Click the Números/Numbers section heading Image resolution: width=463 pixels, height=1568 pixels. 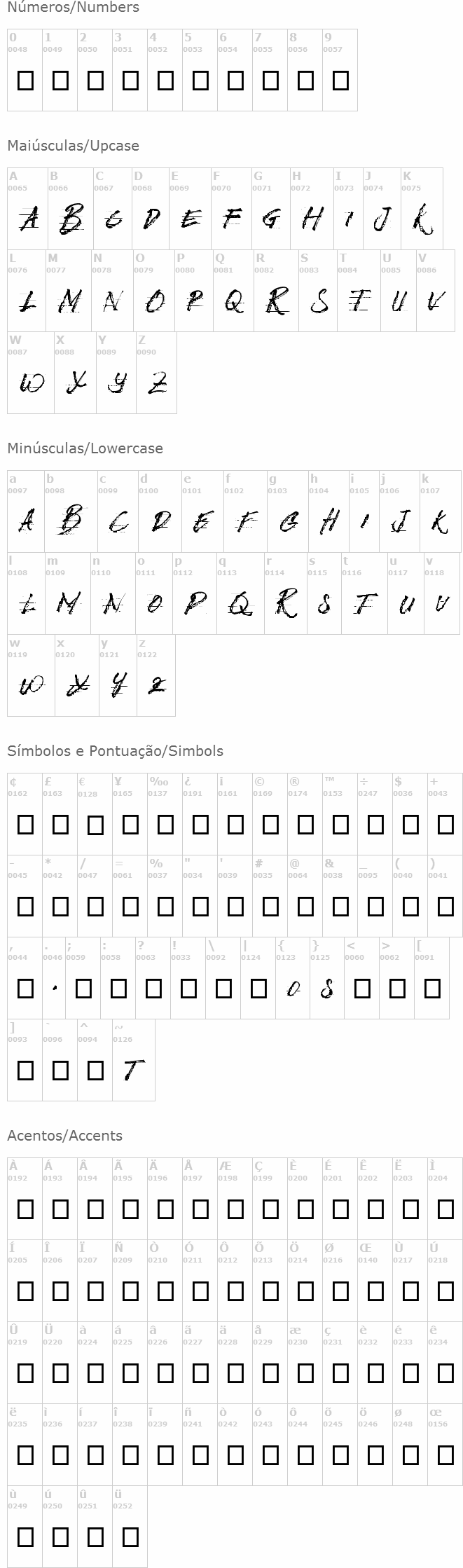74,8
